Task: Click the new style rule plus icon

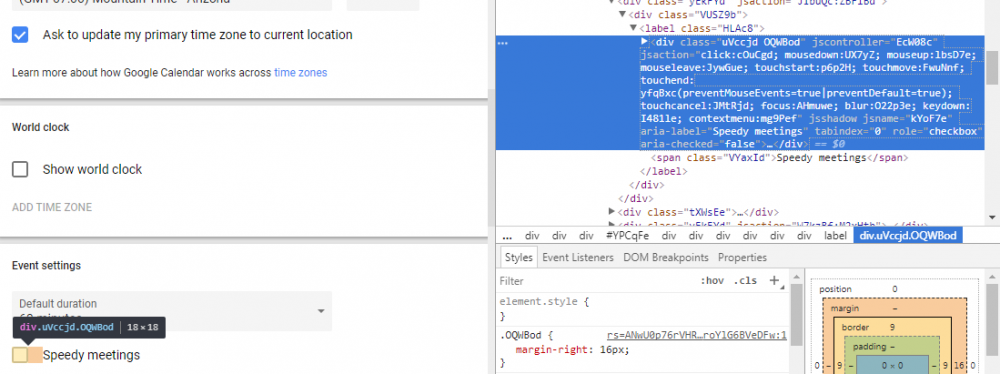Action: 774,280
